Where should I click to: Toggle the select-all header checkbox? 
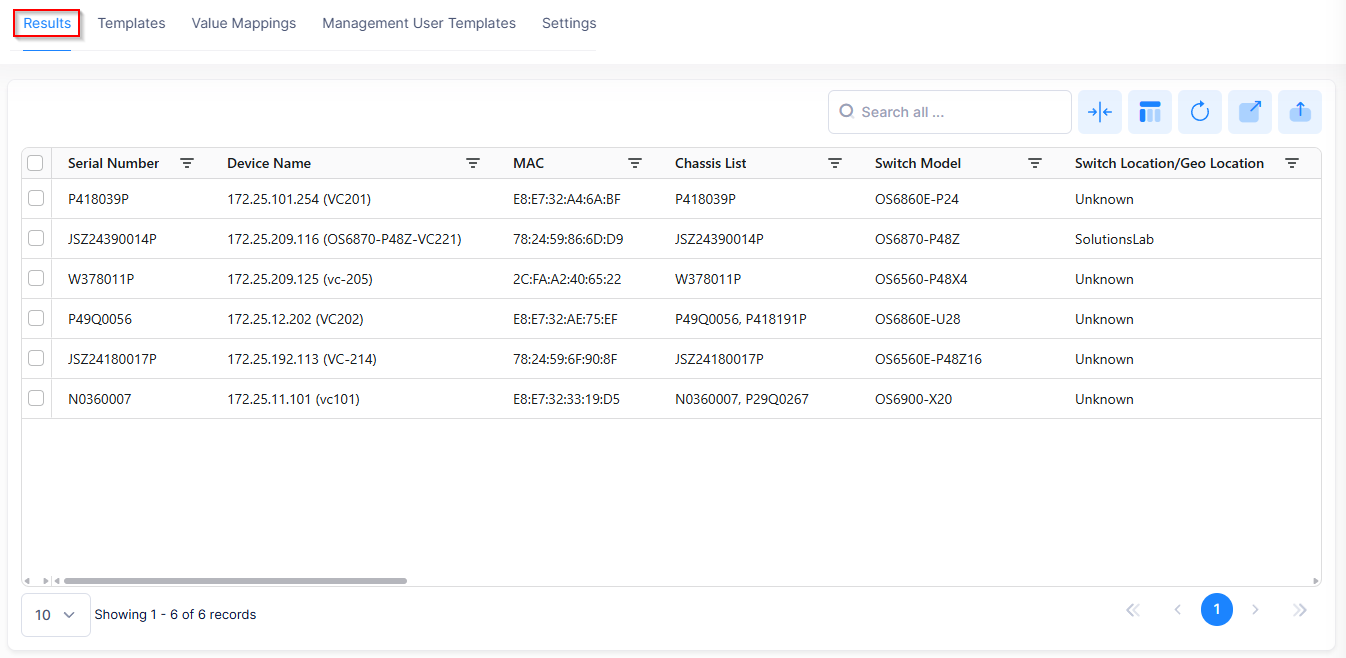(36, 163)
